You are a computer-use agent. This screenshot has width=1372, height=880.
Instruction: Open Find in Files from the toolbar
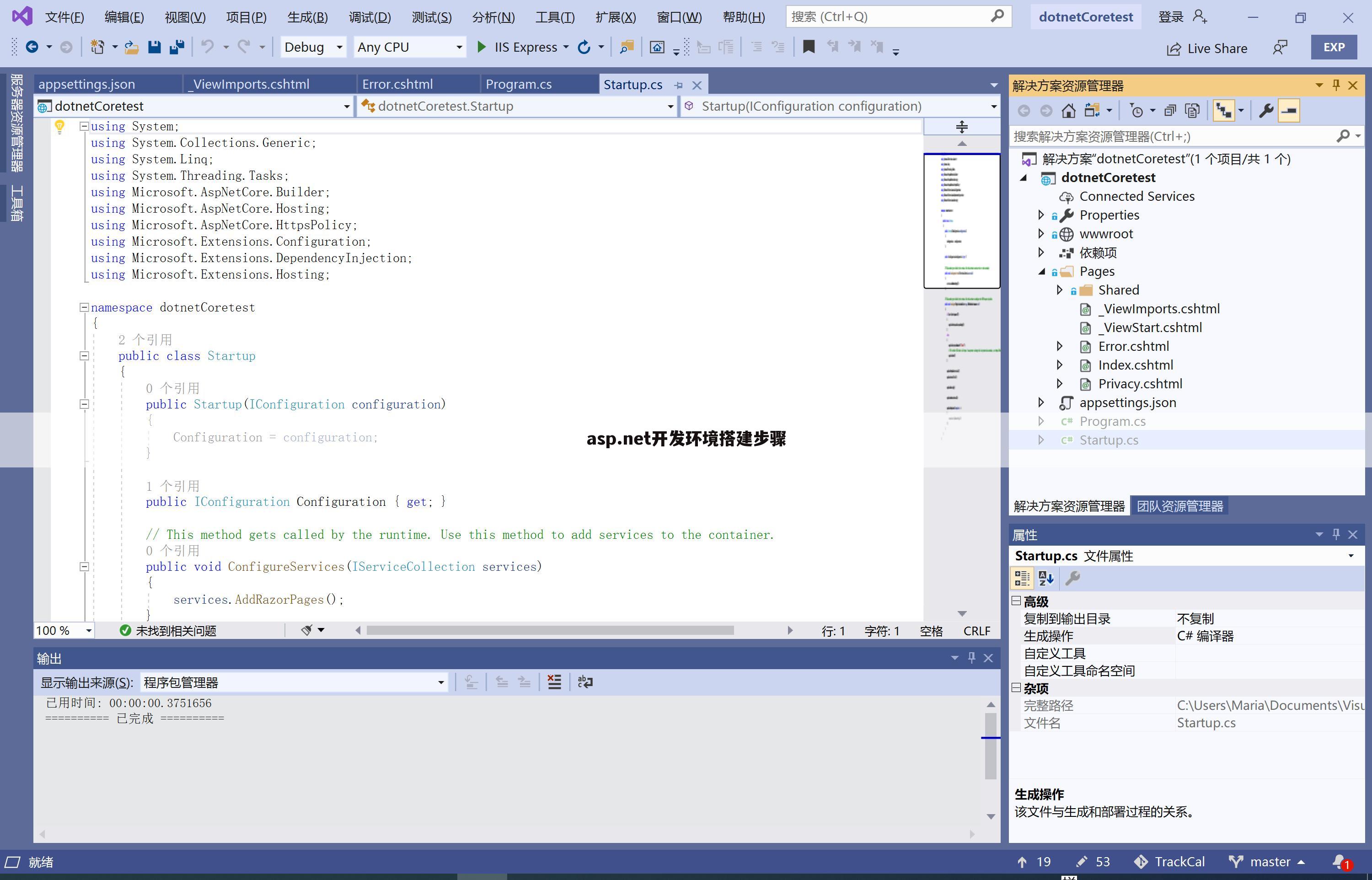tap(627, 48)
